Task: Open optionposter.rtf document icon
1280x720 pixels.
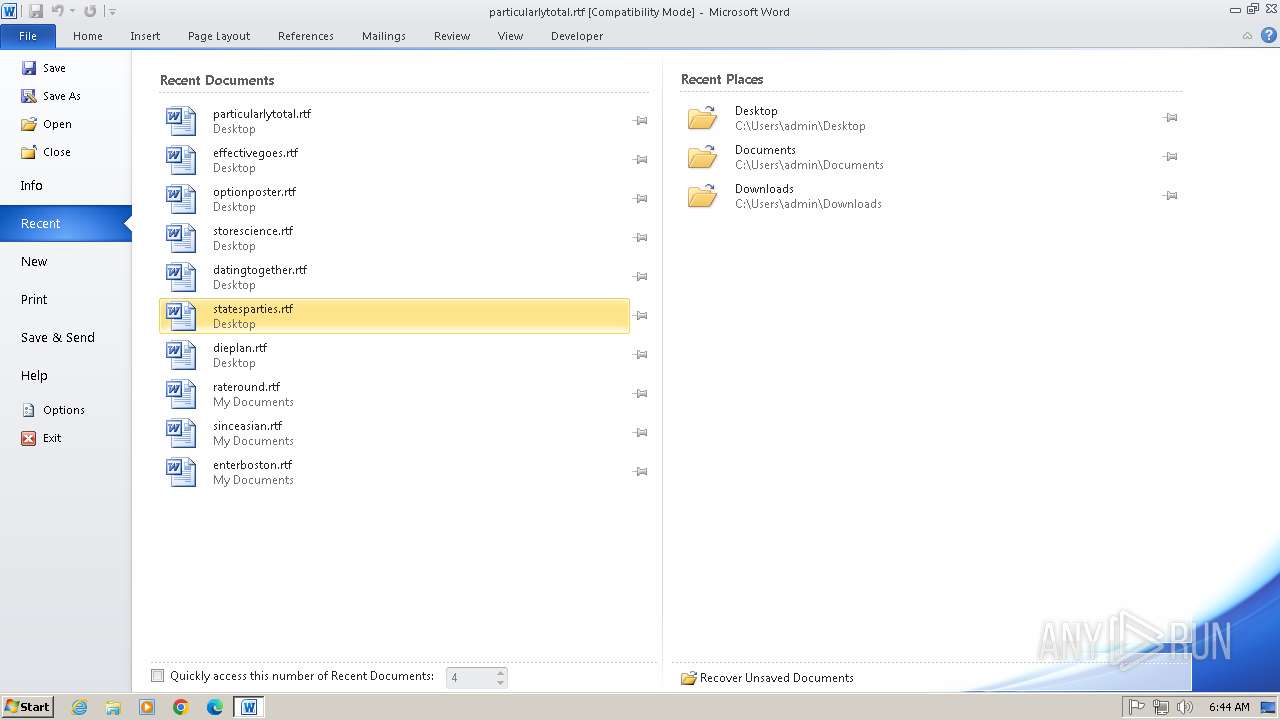Action: [x=181, y=199]
